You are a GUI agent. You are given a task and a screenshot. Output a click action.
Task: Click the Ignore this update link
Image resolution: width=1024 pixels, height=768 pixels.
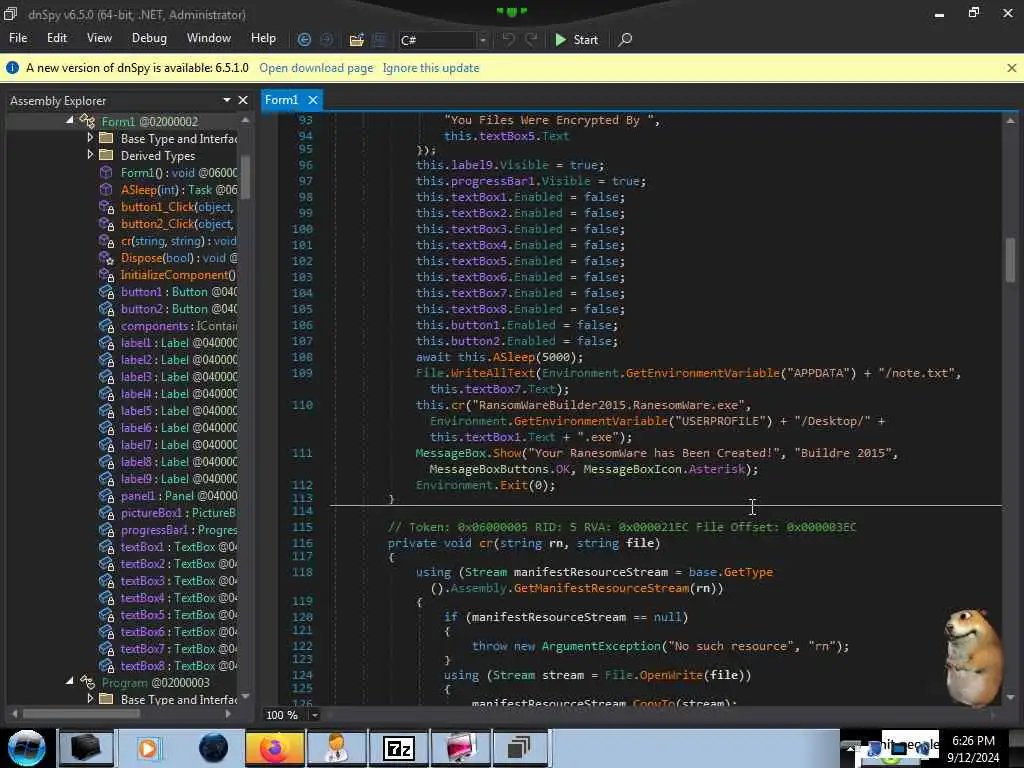tap(431, 68)
